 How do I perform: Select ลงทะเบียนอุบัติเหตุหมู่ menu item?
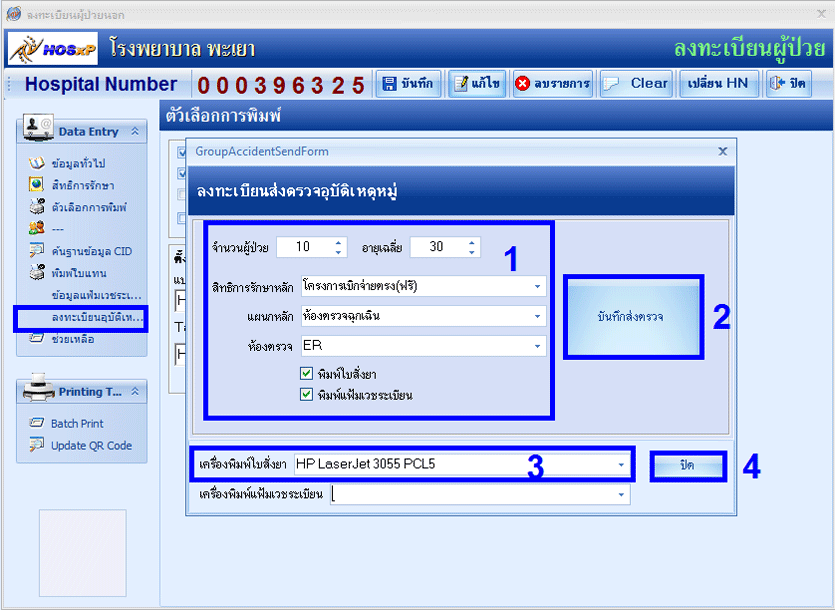click(x=97, y=318)
